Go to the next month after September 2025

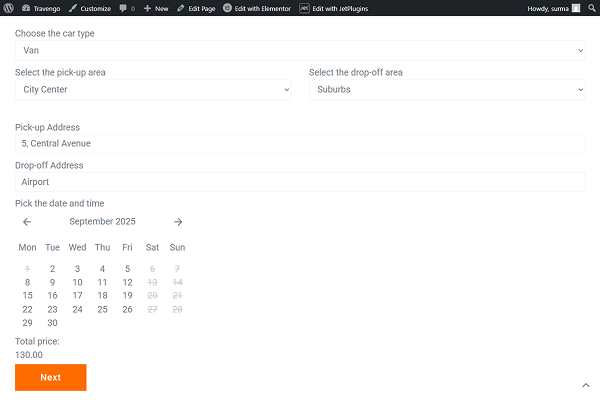178,222
